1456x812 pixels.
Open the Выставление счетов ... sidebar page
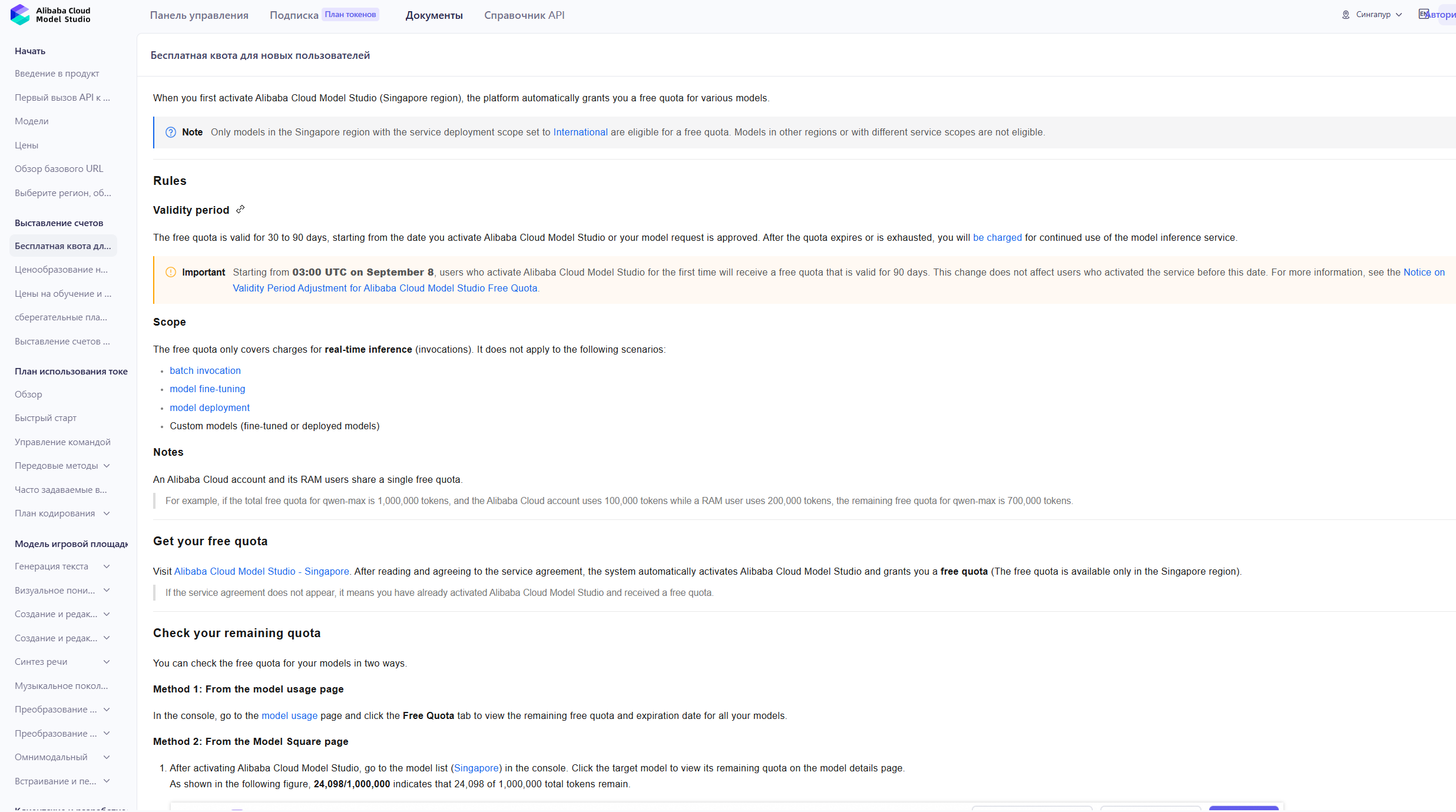pyautogui.click(x=62, y=342)
